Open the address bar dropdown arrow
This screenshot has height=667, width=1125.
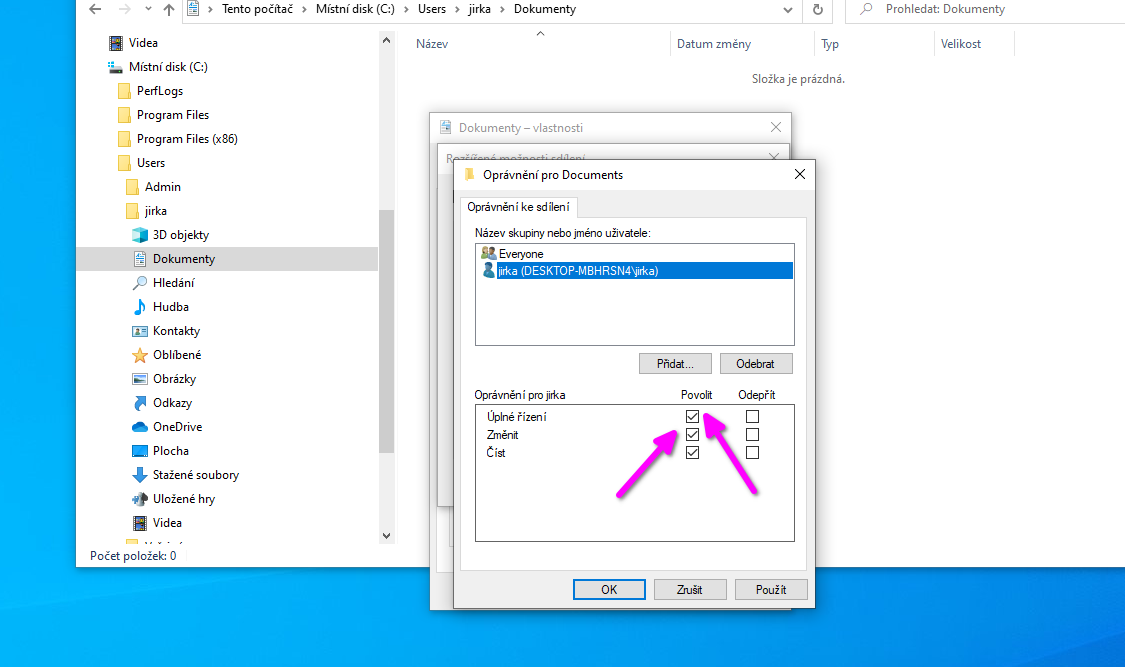[789, 10]
